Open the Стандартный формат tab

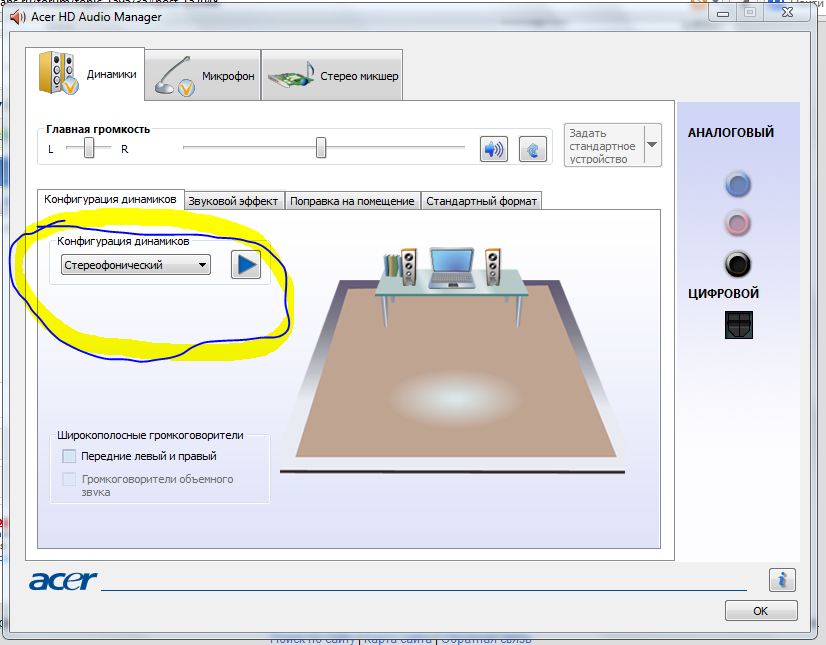(x=481, y=201)
